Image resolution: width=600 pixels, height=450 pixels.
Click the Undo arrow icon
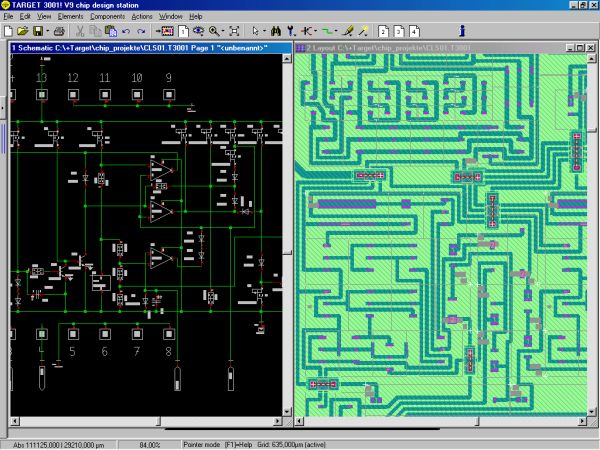pos(126,31)
